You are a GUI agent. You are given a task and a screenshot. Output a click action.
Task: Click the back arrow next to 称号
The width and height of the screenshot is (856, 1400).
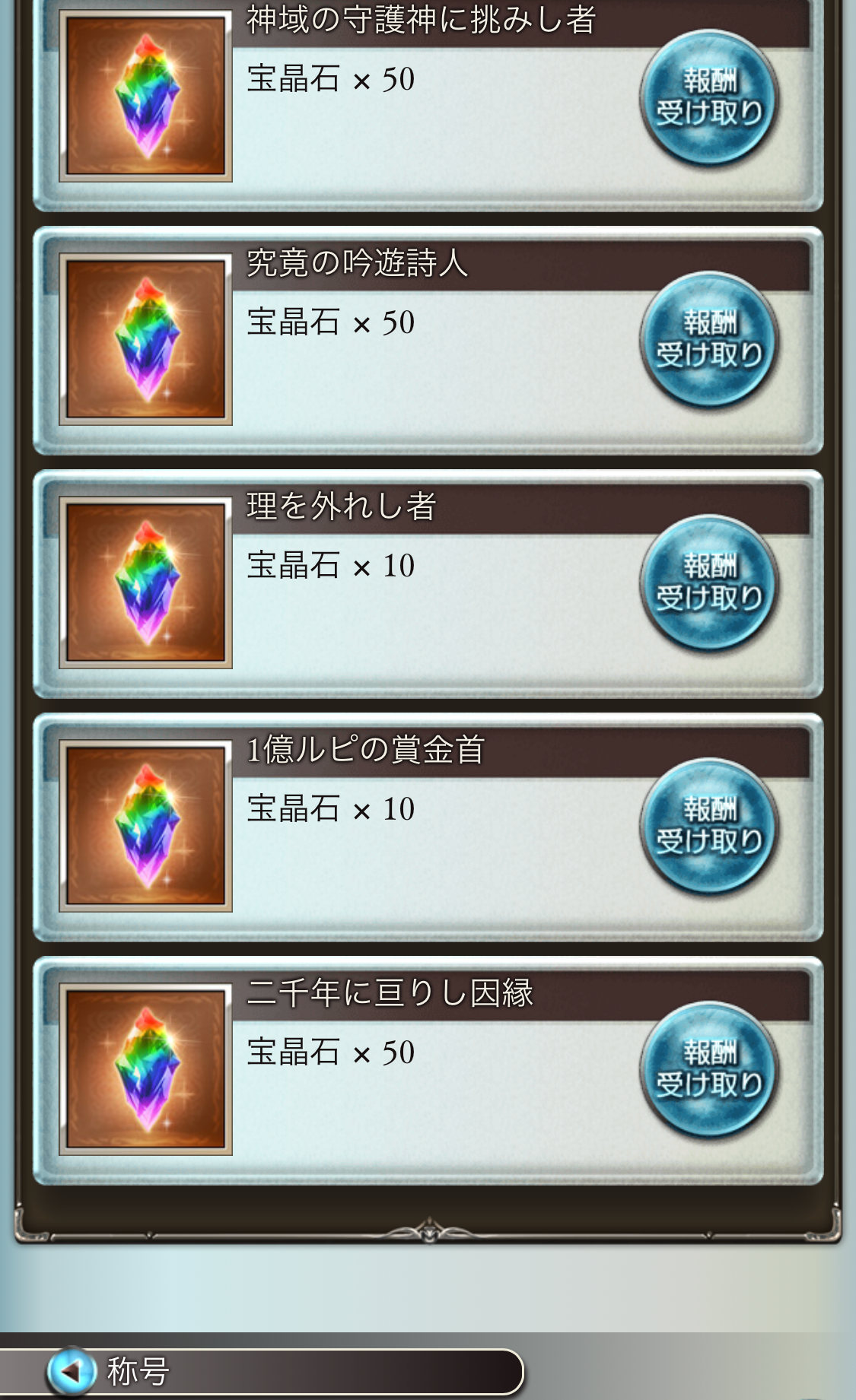pyautogui.click(x=72, y=1371)
